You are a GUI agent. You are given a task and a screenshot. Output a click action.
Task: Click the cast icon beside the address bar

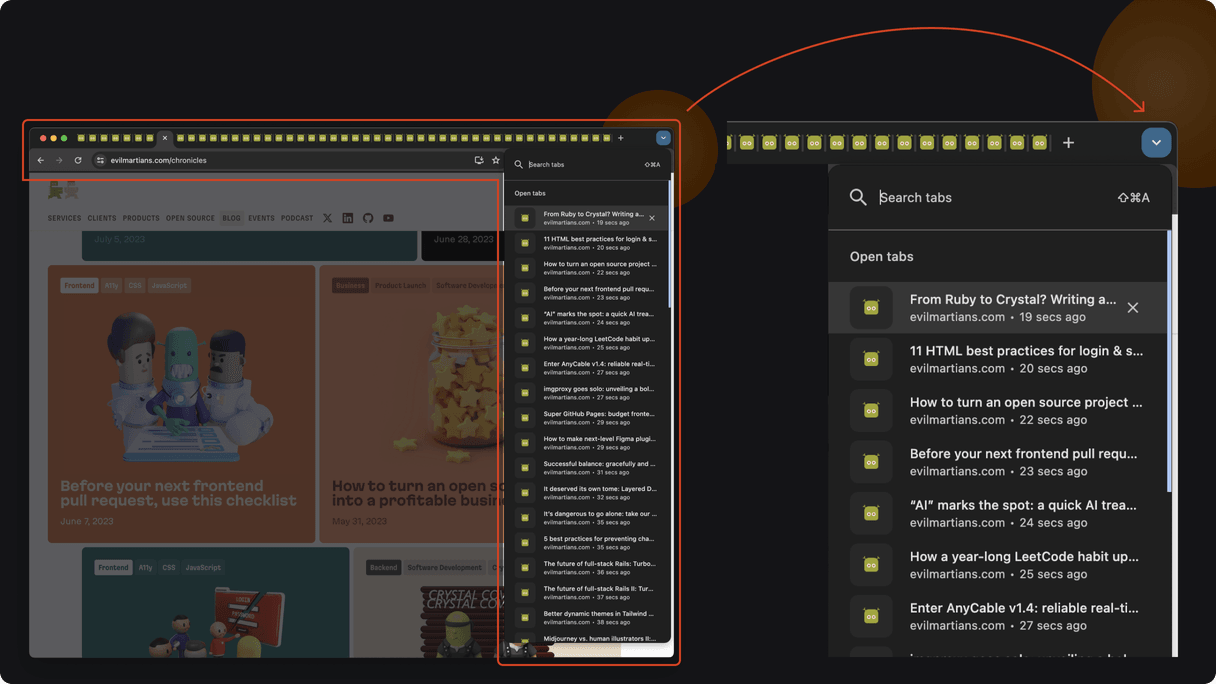tap(479, 160)
